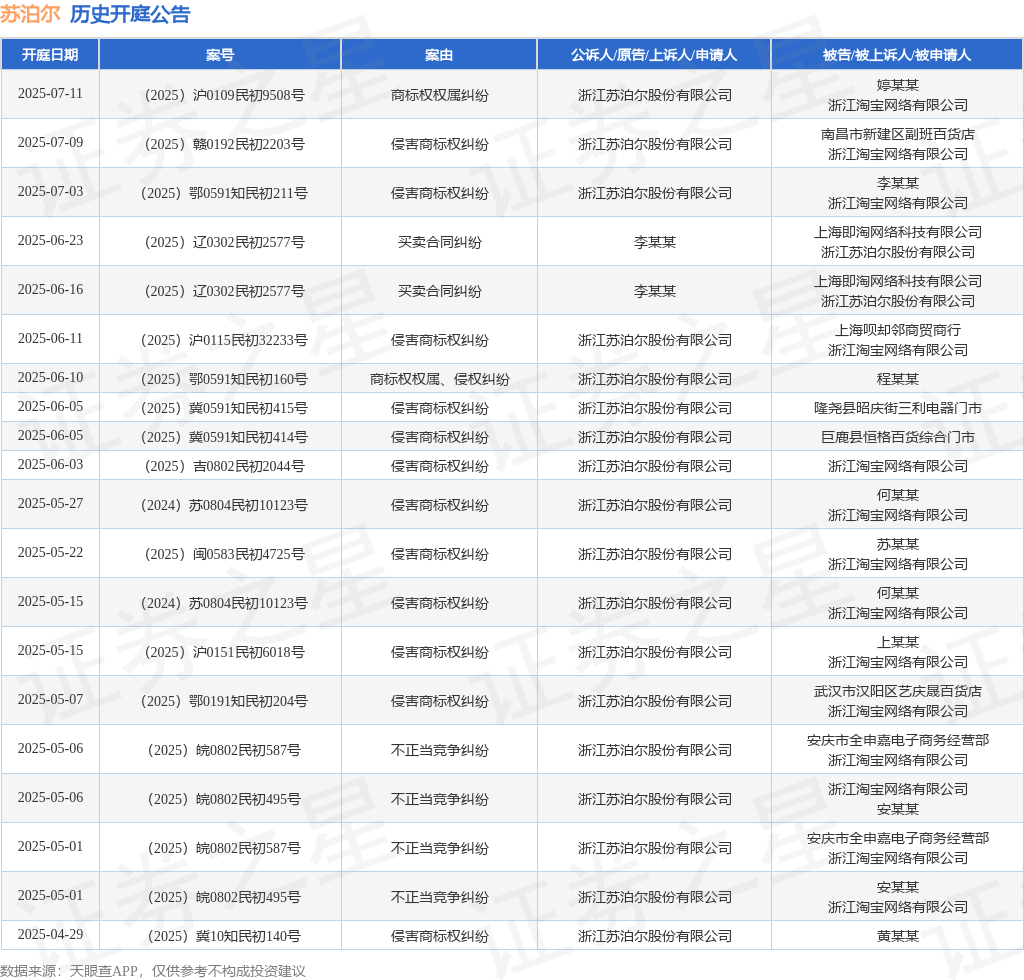Click 买卖合同纠纷 in the 2025-06-23 row
The image size is (1024, 980).
(440, 242)
